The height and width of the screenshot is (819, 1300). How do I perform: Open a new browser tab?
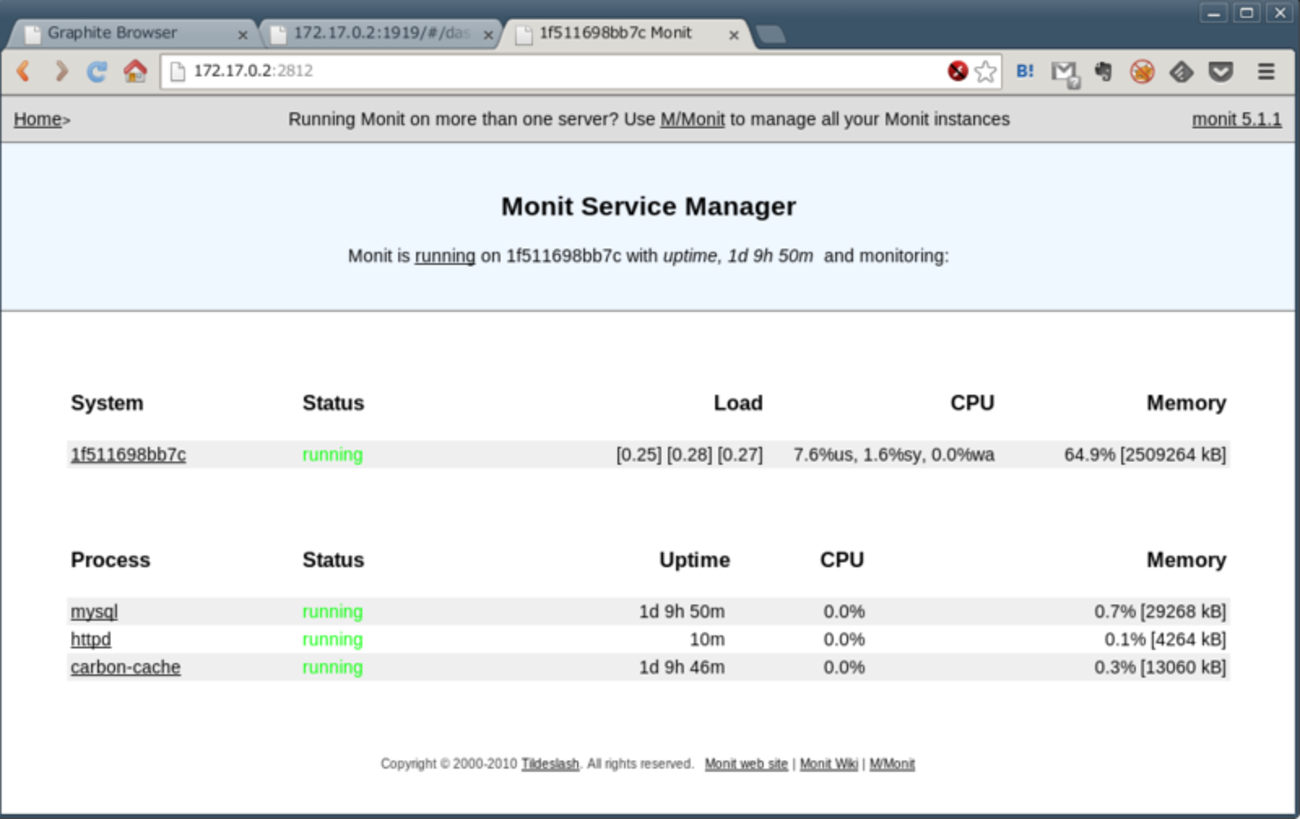tap(770, 34)
